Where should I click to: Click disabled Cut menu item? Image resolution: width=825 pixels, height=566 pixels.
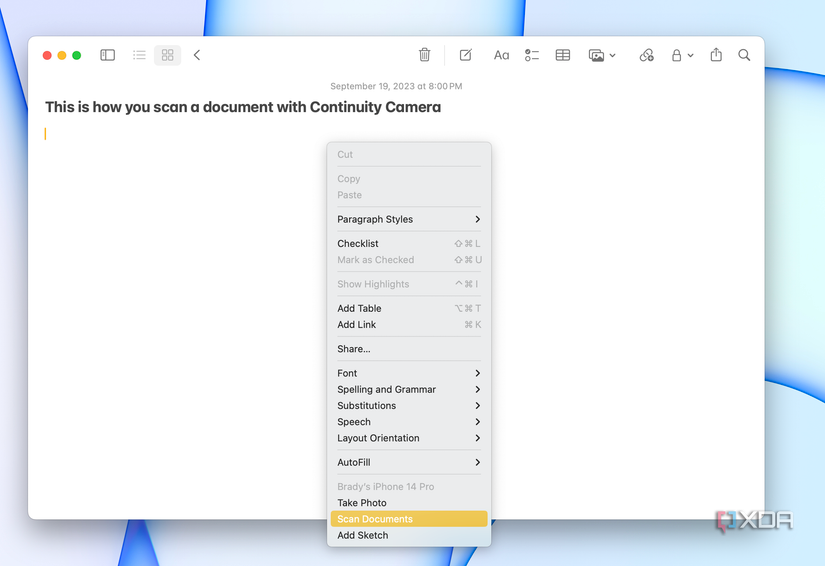pyautogui.click(x=409, y=154)
